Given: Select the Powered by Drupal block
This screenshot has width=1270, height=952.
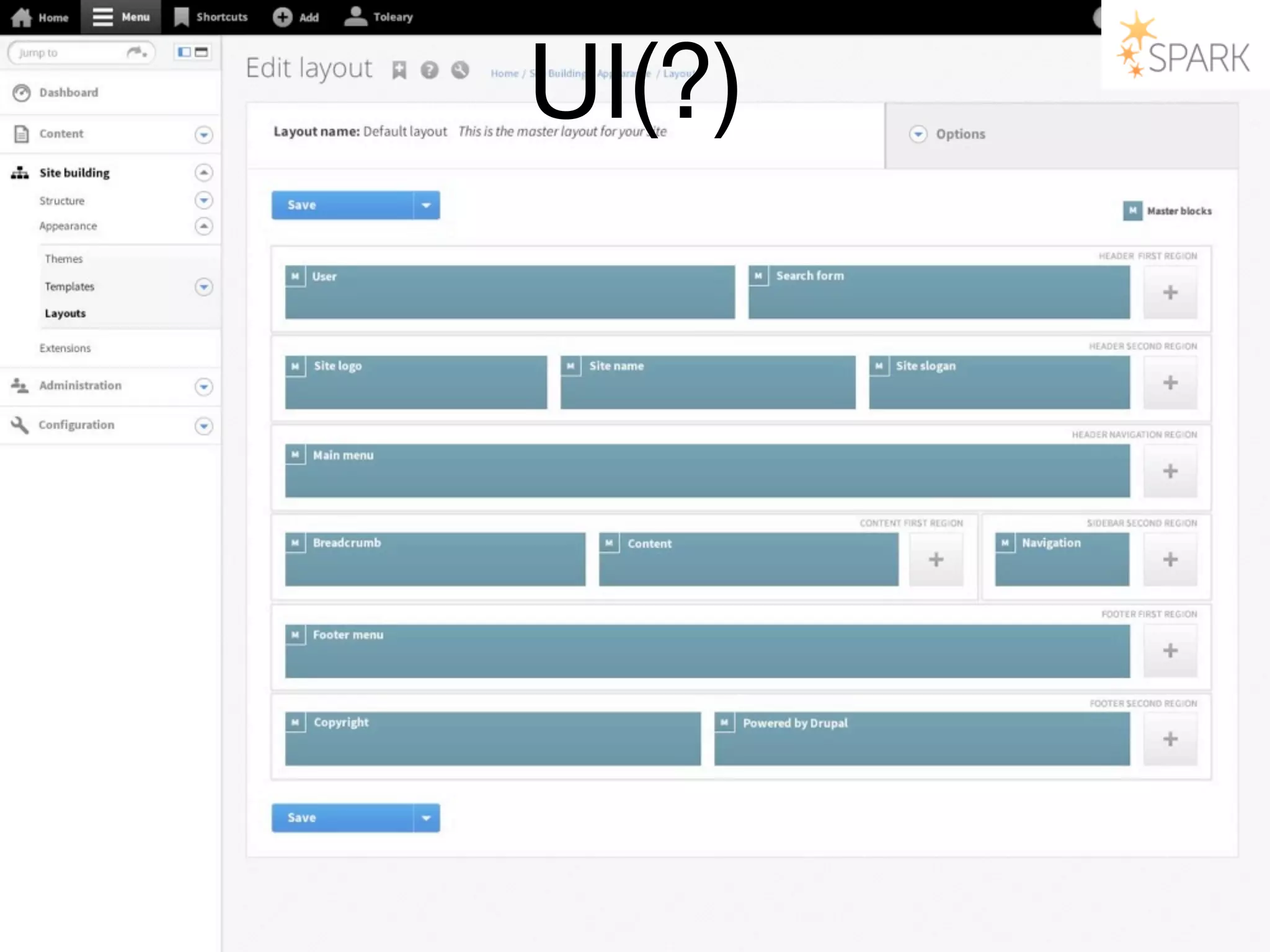Looking at the screenshot, I should (922, 739).
